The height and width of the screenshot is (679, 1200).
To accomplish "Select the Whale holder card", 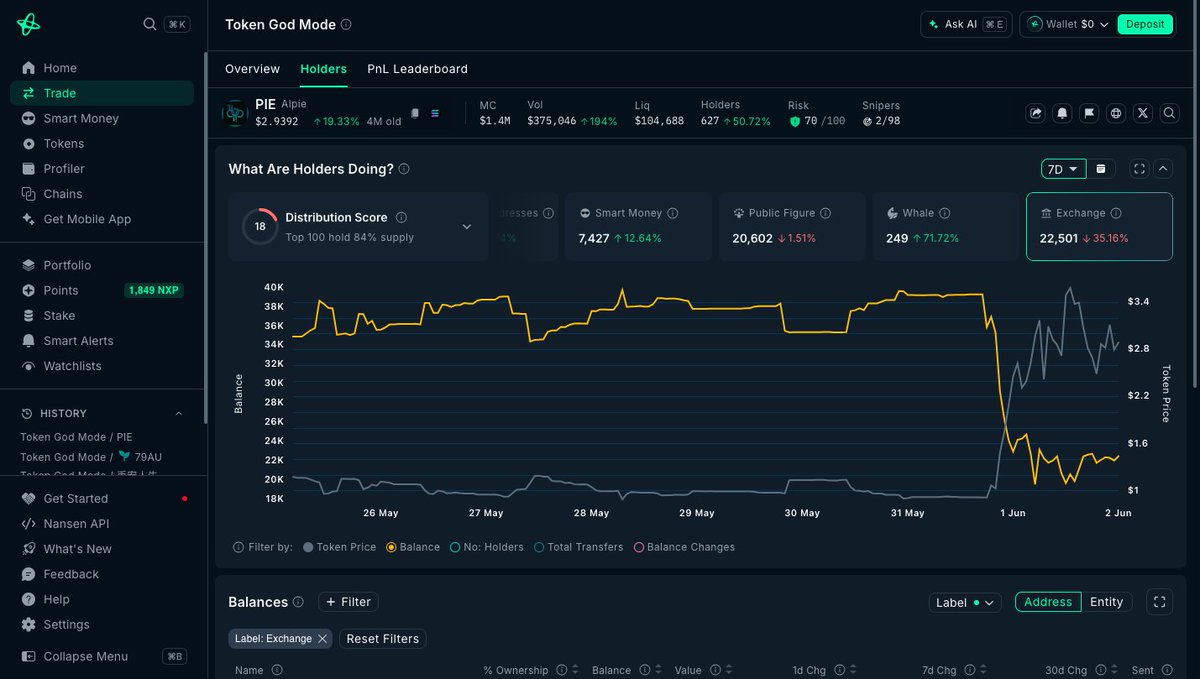I will point(945,226).
